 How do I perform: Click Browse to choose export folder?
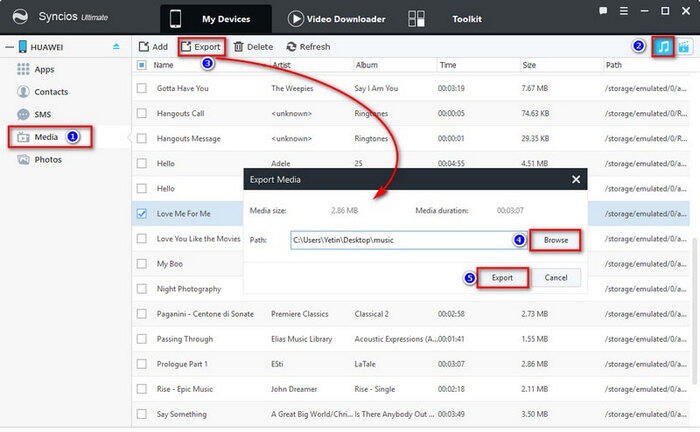point(556,240)
